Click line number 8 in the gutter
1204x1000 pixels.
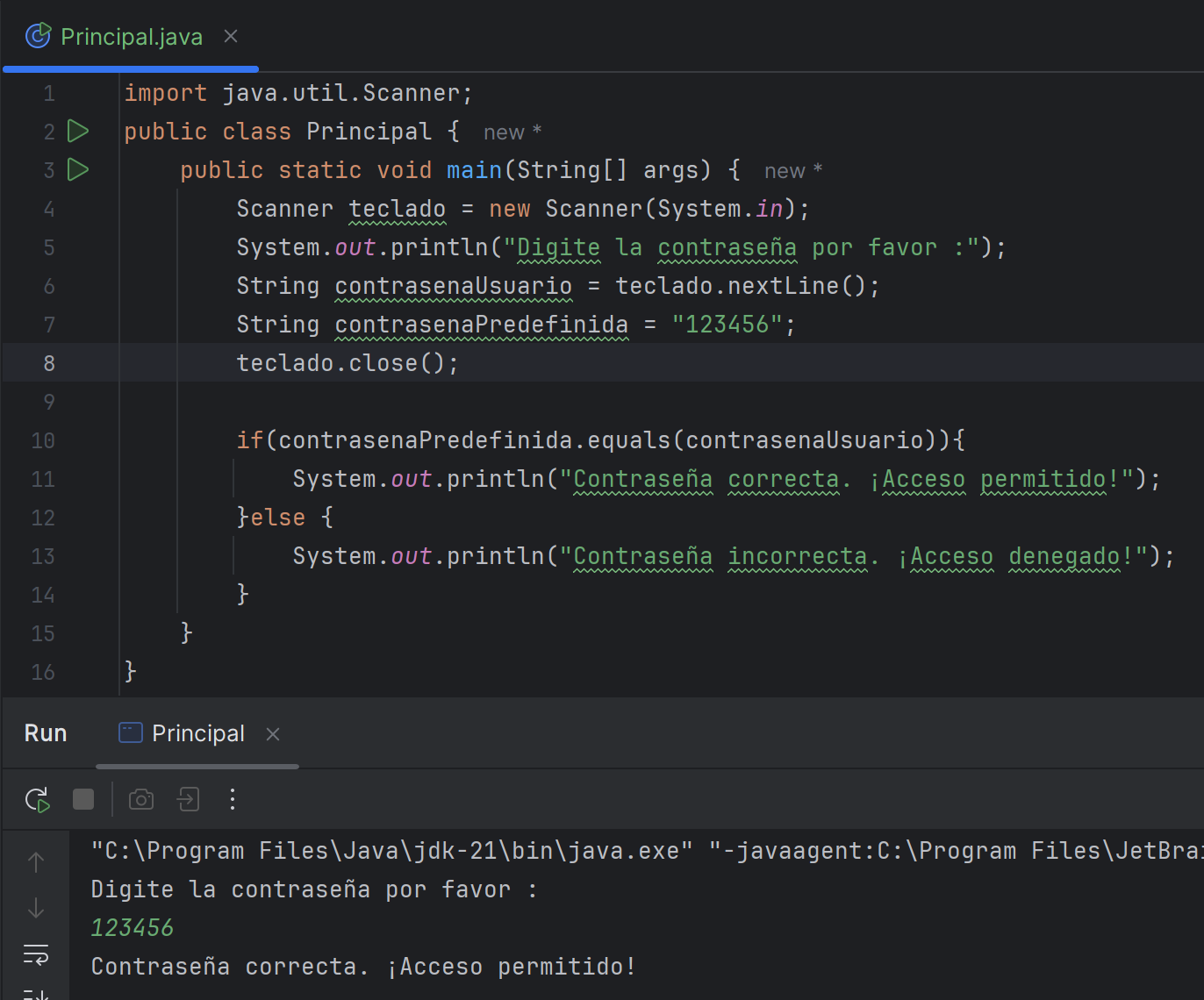coord(49,363)
